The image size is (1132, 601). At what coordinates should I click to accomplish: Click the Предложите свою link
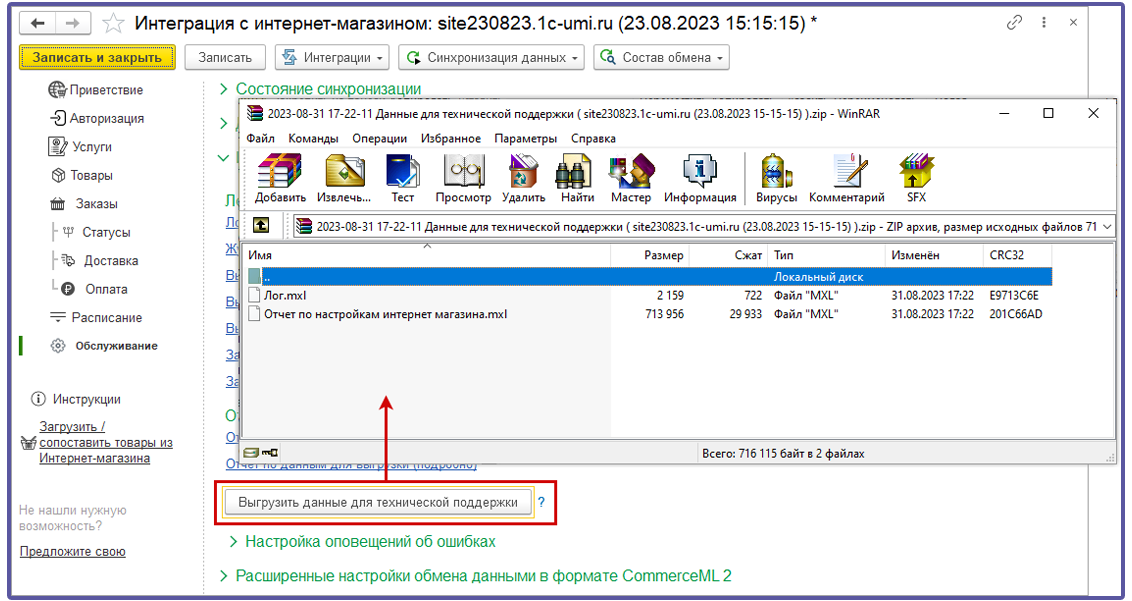73,551
